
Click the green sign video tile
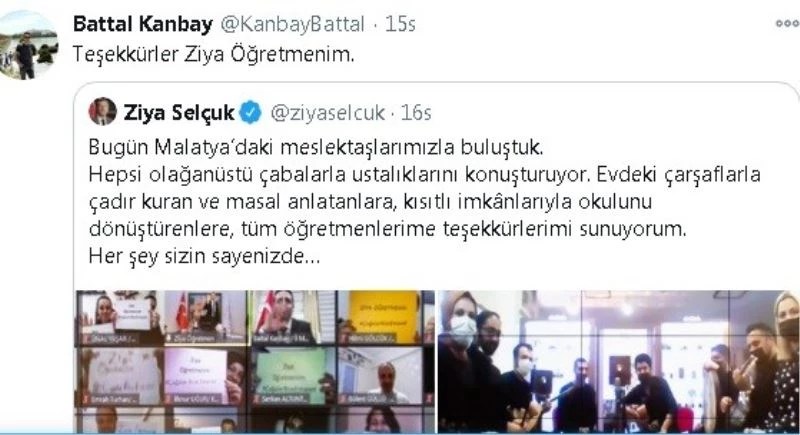pos(293,376)
